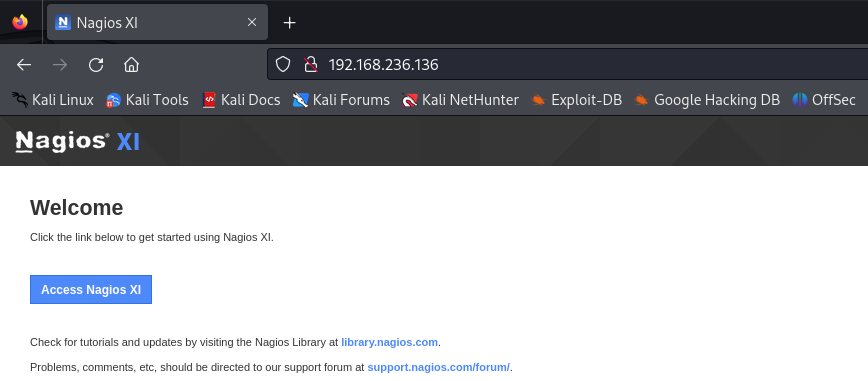The width and height of the screenshot is (868, 381).
Task: Click the Welcome heading text
Action: (x=76, y=208)
